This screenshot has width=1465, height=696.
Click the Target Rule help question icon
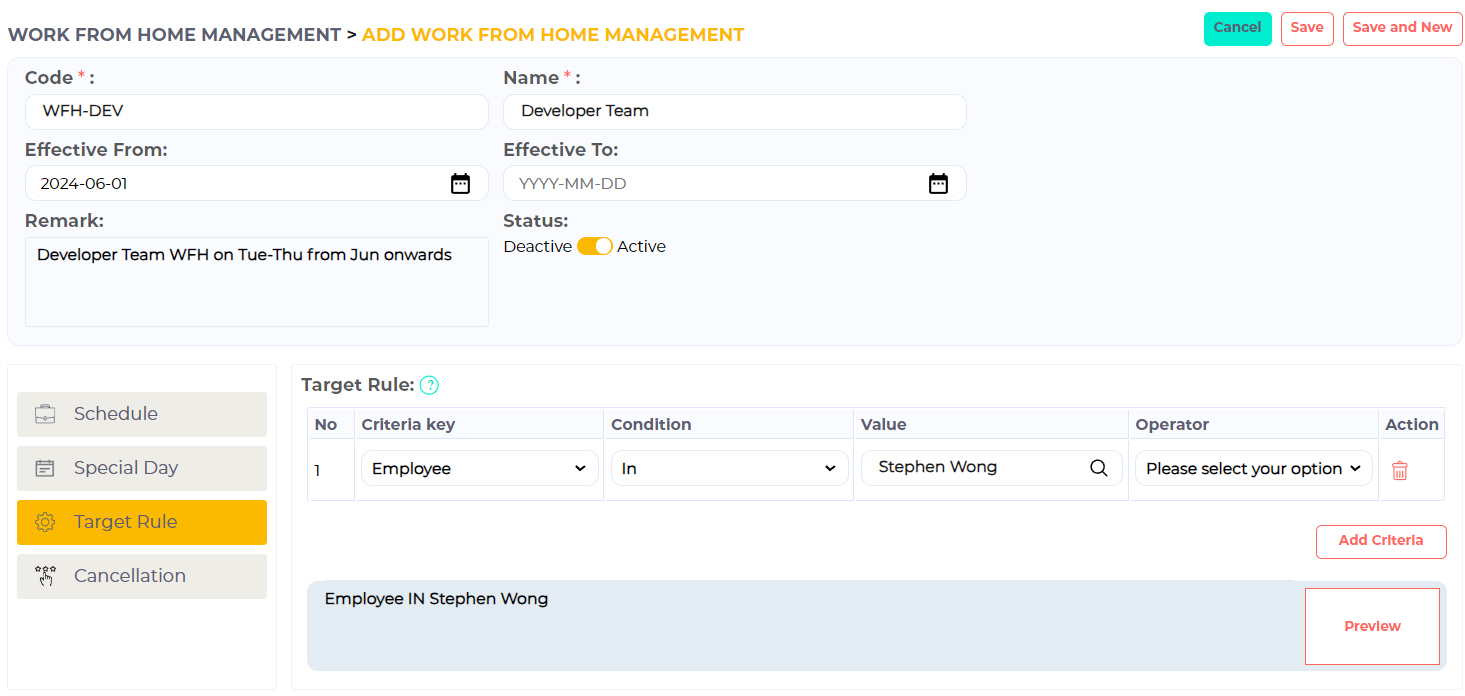click(429, 385)
